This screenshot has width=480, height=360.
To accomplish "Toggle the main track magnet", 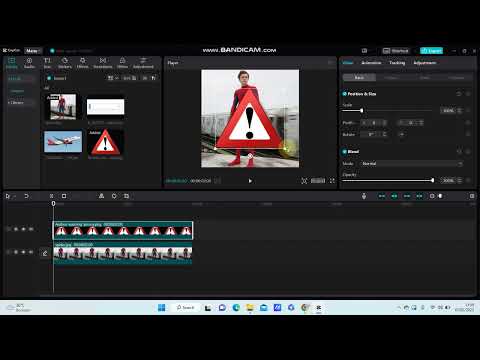I will 382,196.
